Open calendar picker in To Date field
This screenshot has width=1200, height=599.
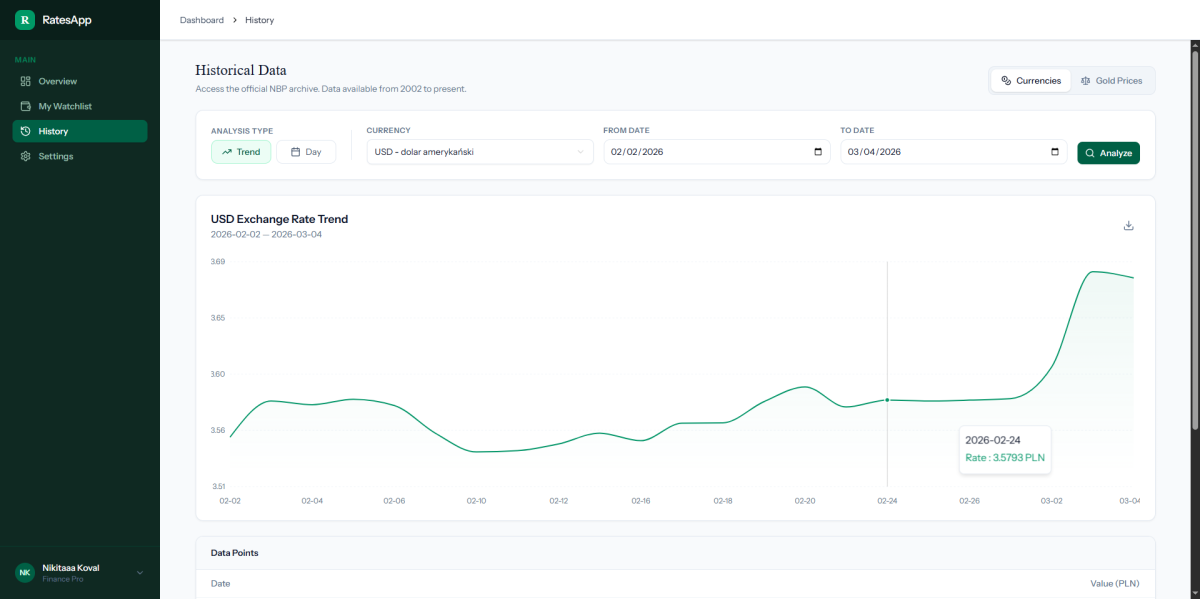pyautogui.click(x=1055, y=152)
